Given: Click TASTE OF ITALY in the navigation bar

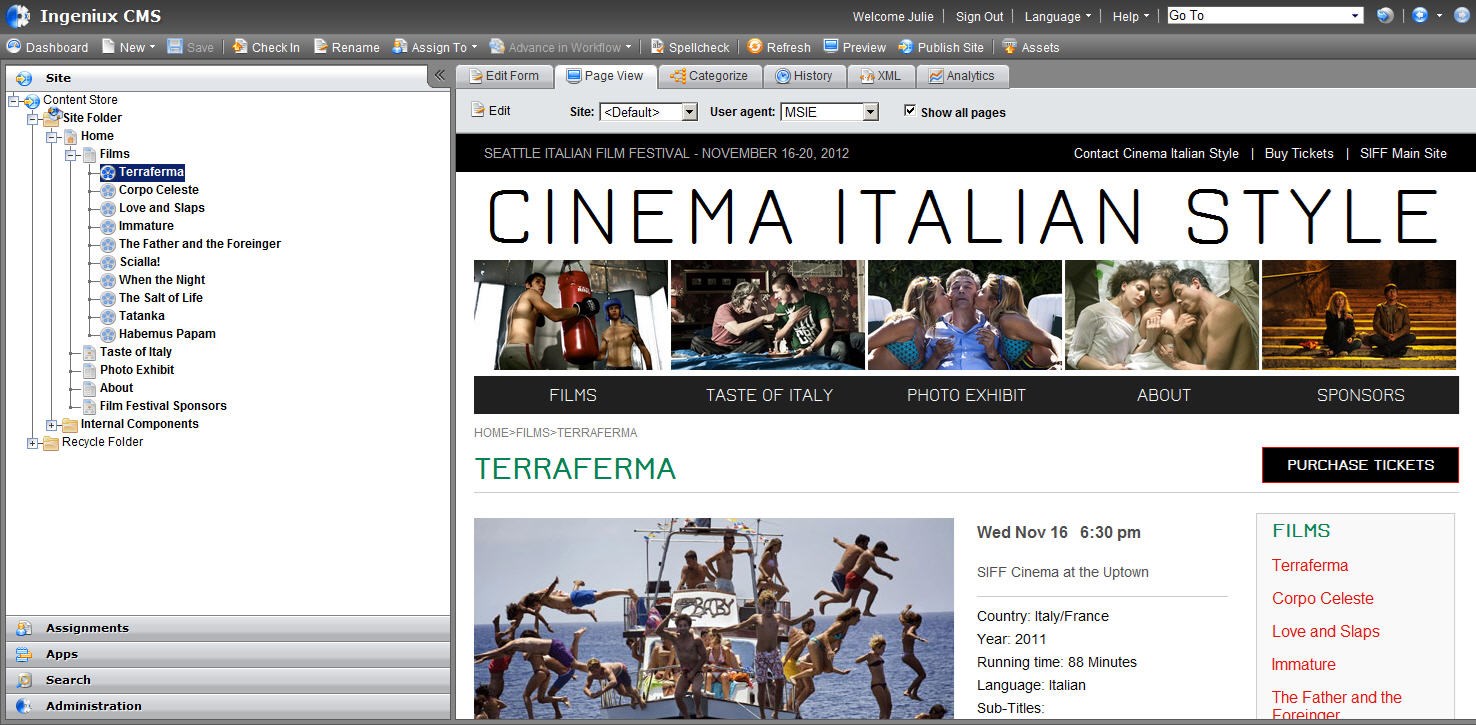Looking at the screenshot, I should tap(769, 395).
